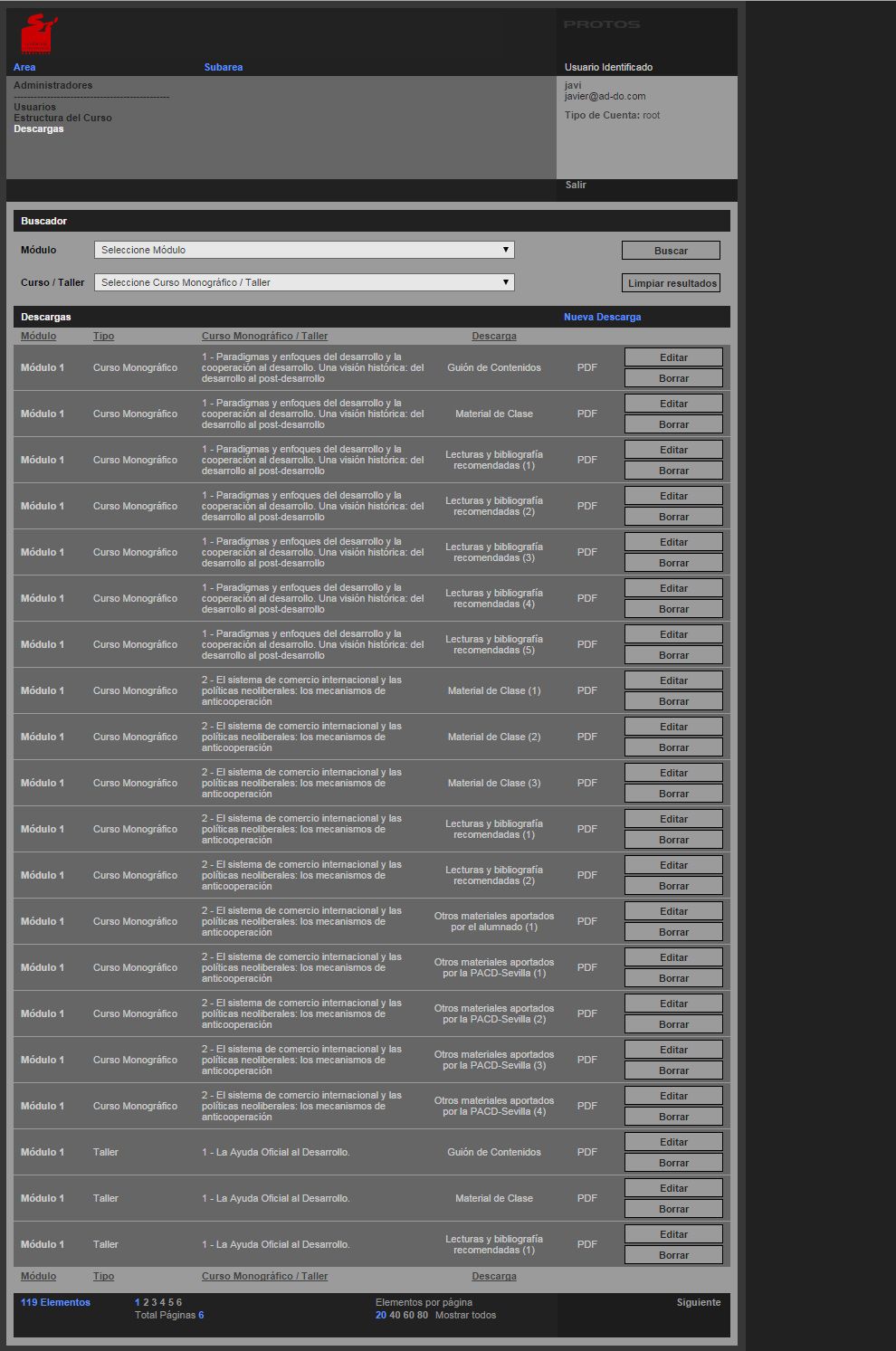The image size is (896, 1351).
Task: Delete the Taller Material de Clase row
Action: [673, 1209]
